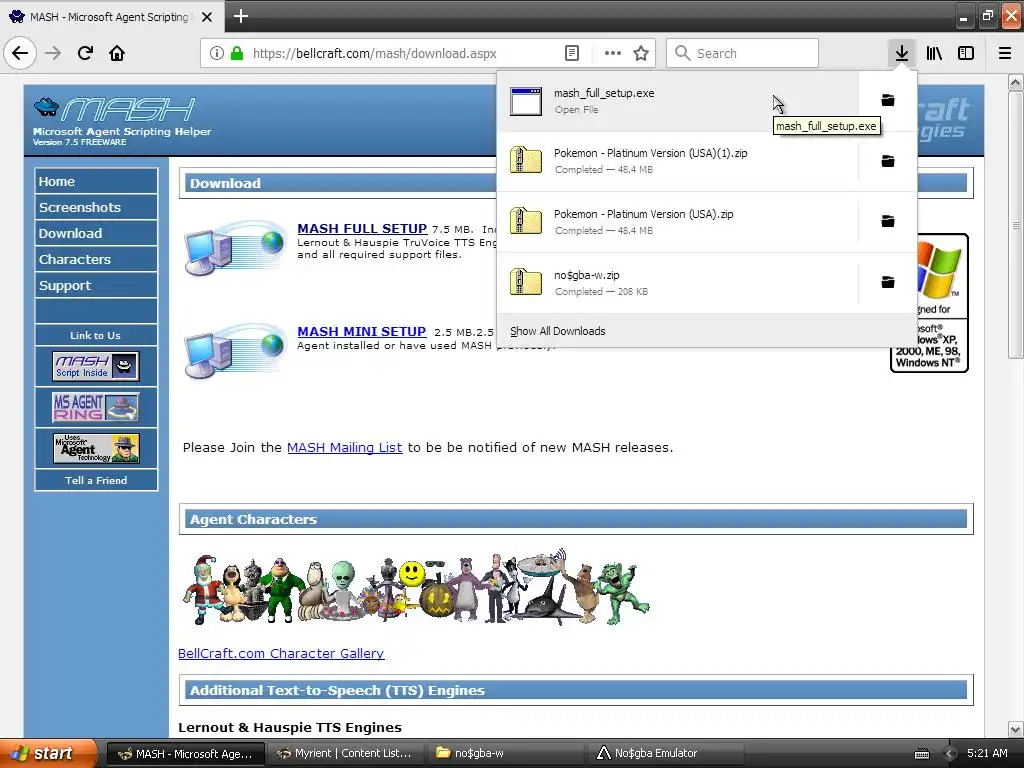The width and height of the screenshot is (1024, 768).
Task: Close the downloads panel via toolbar arrow
Action: click(x=901, y=53)
